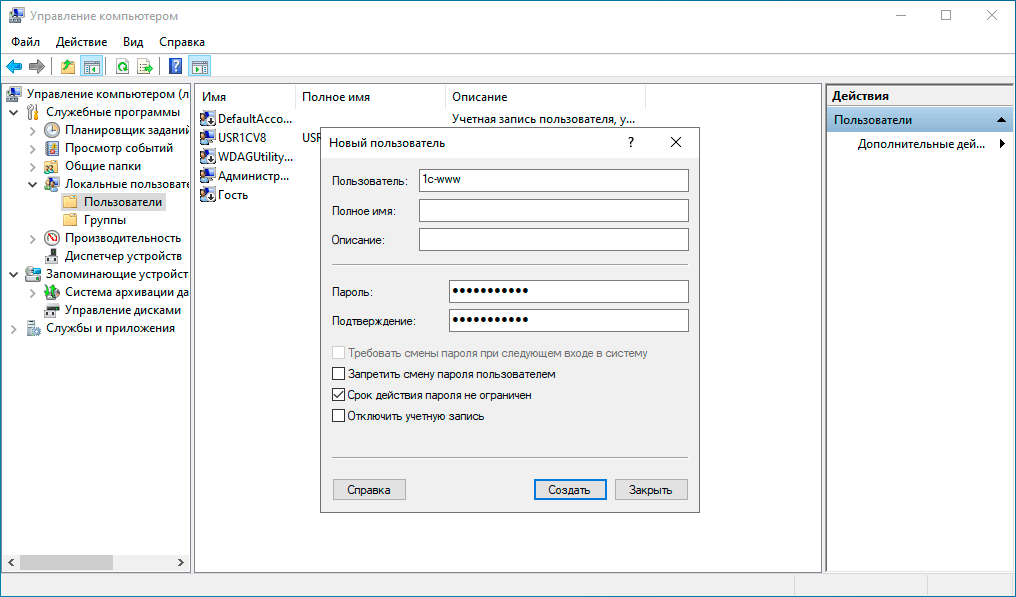Click the Up one level folder icon
Screen dimensions: 1016x597
(67, 66)
